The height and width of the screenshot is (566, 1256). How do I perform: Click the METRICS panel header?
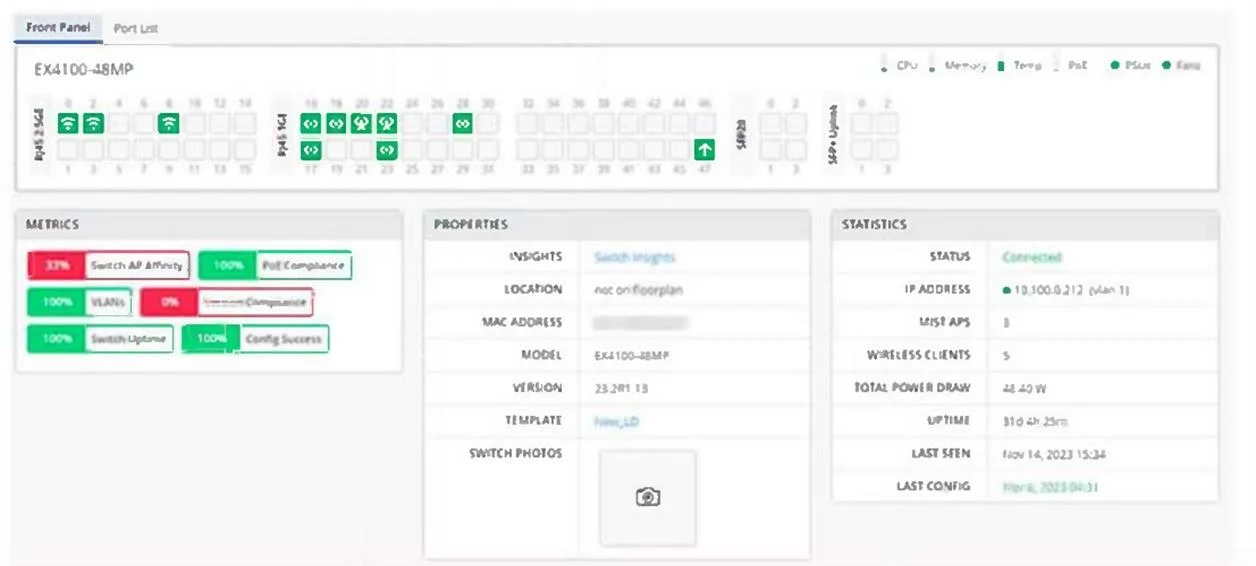coord(209,225)
